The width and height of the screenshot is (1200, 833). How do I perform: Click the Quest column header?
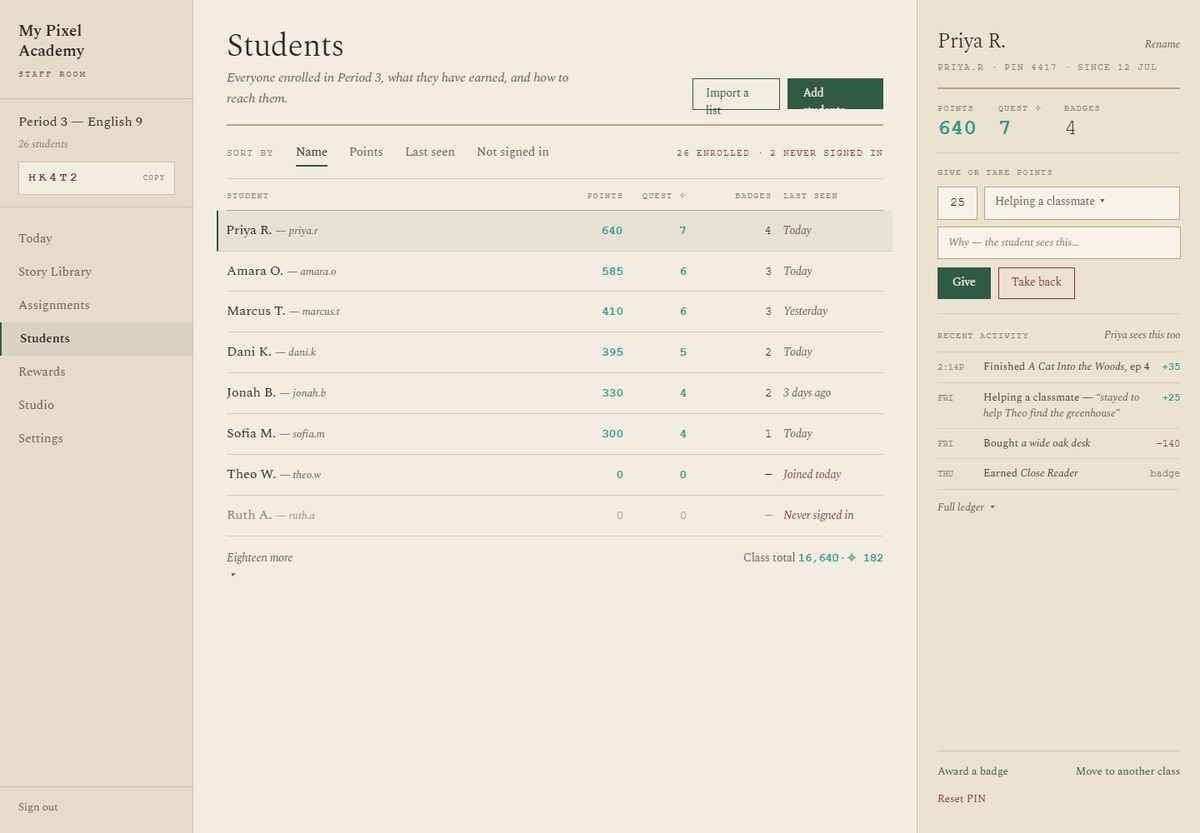point(664,196)
